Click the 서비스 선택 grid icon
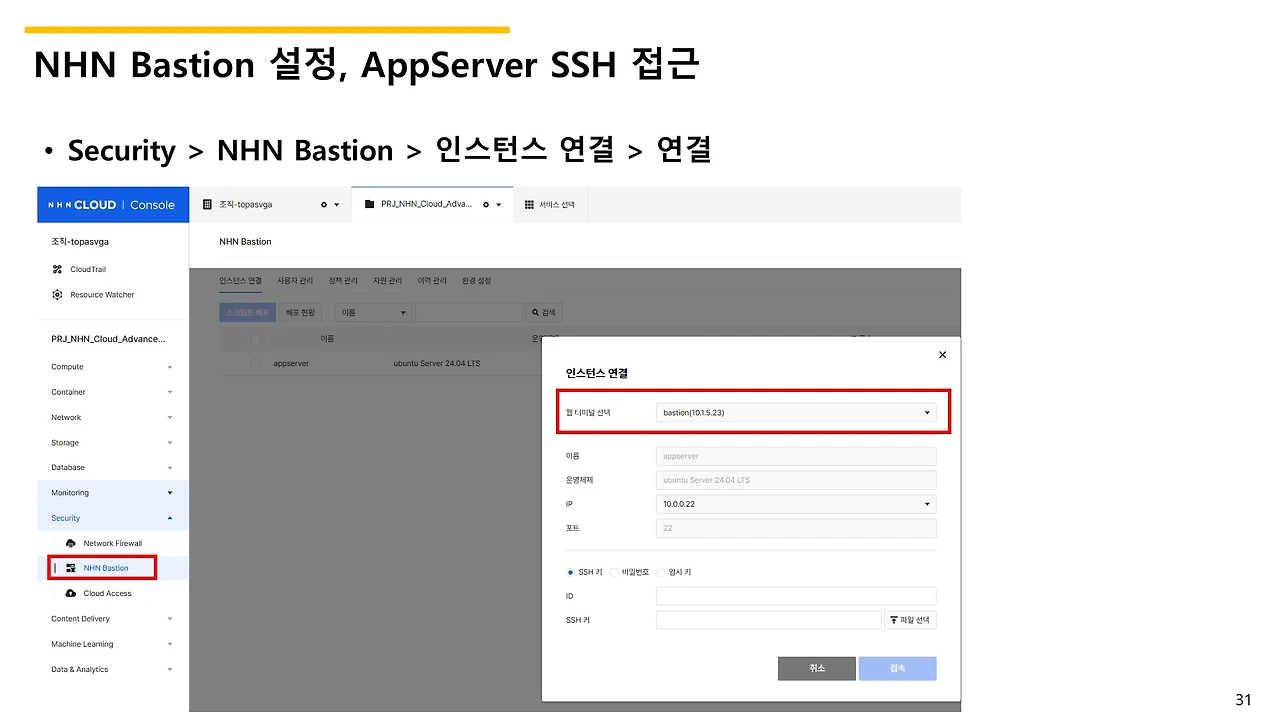 (x=529, y=205)
